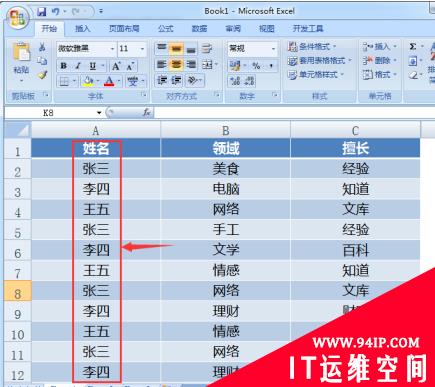This screenshot has height=387, width=435.
Task: Apply accounting number format
Action: (x=234, y=65)
